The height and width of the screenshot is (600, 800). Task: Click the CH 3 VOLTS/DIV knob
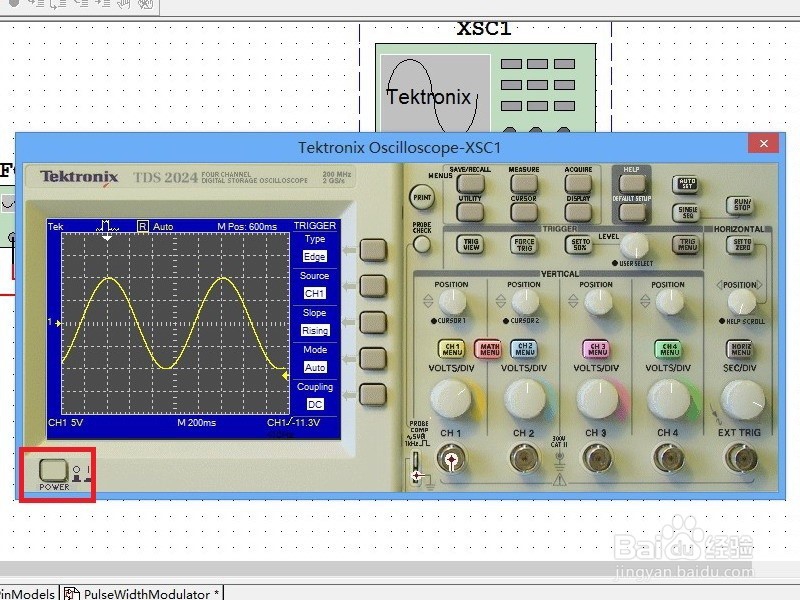(597, 400)
